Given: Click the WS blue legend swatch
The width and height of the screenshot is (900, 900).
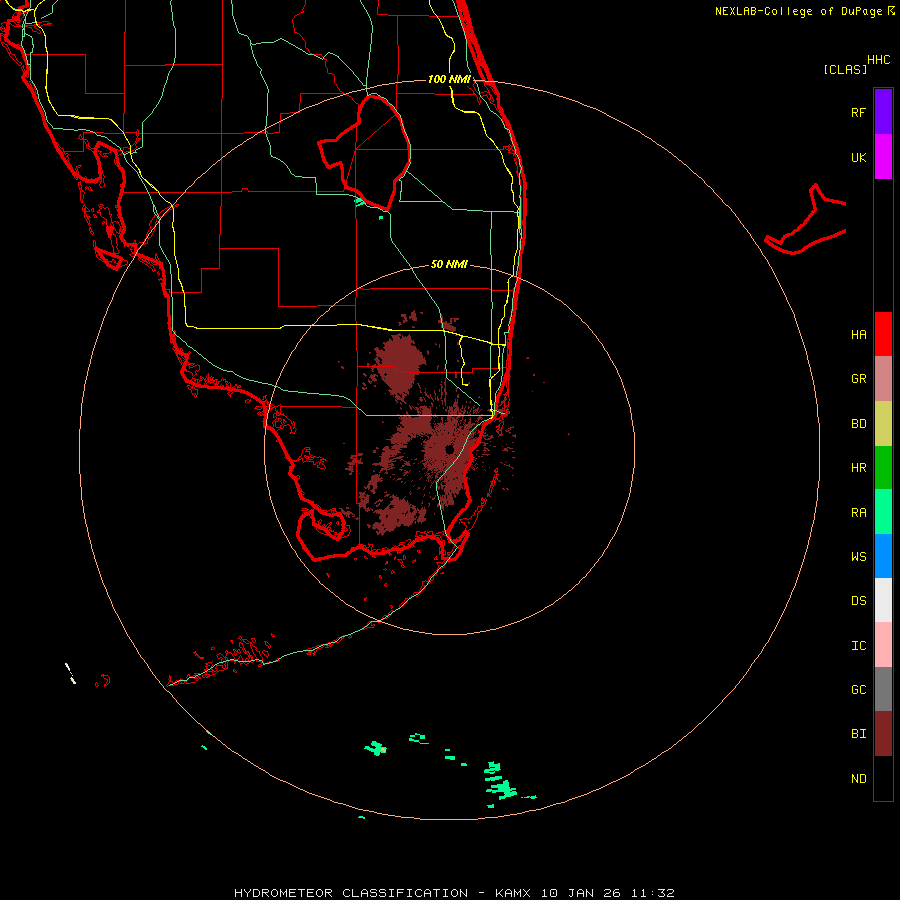Looking at the screenshot, I should click(x=883, y=556).
